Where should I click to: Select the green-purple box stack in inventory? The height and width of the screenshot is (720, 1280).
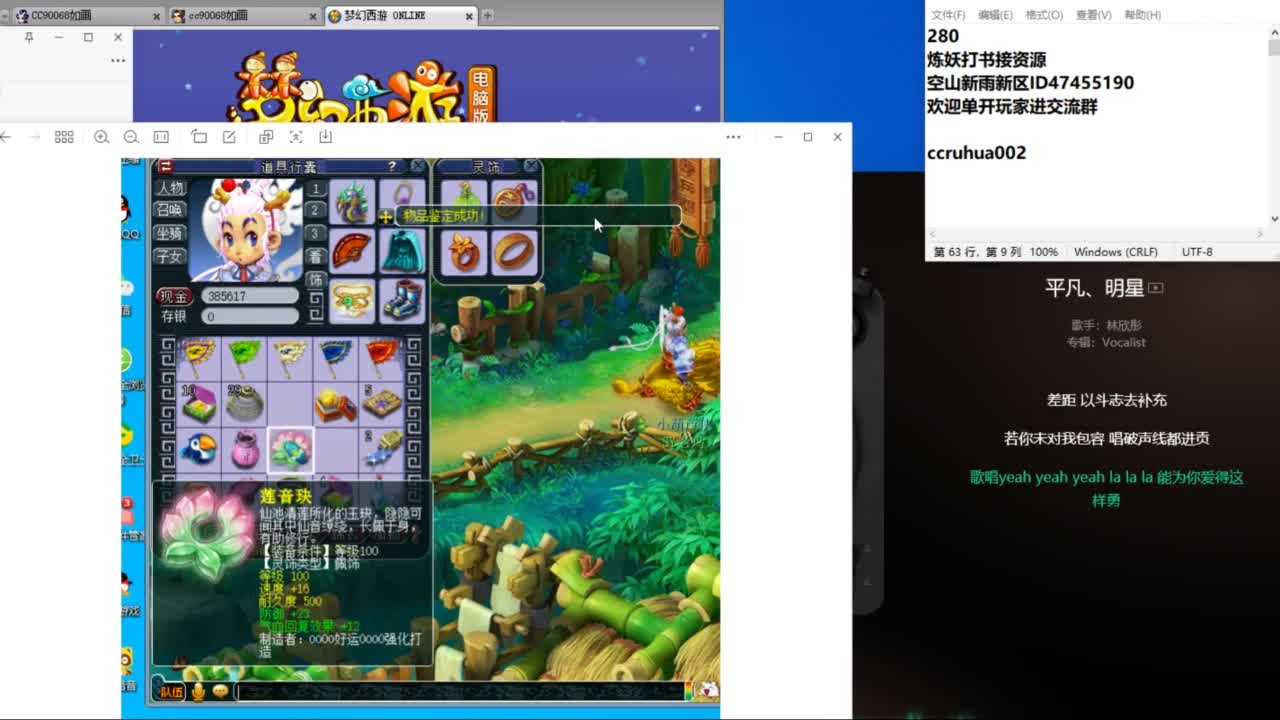tap(198, 403)
